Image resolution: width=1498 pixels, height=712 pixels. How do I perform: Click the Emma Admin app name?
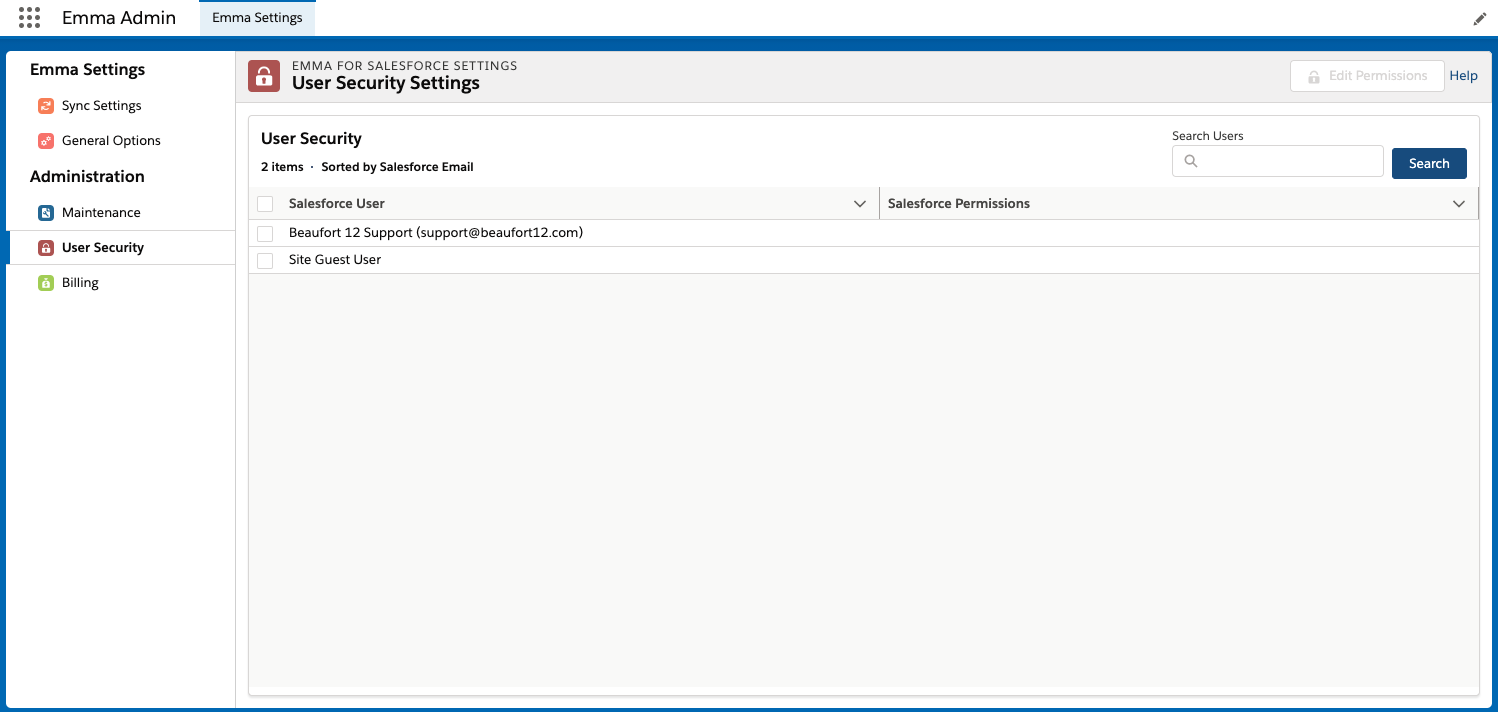pos(119,18)
